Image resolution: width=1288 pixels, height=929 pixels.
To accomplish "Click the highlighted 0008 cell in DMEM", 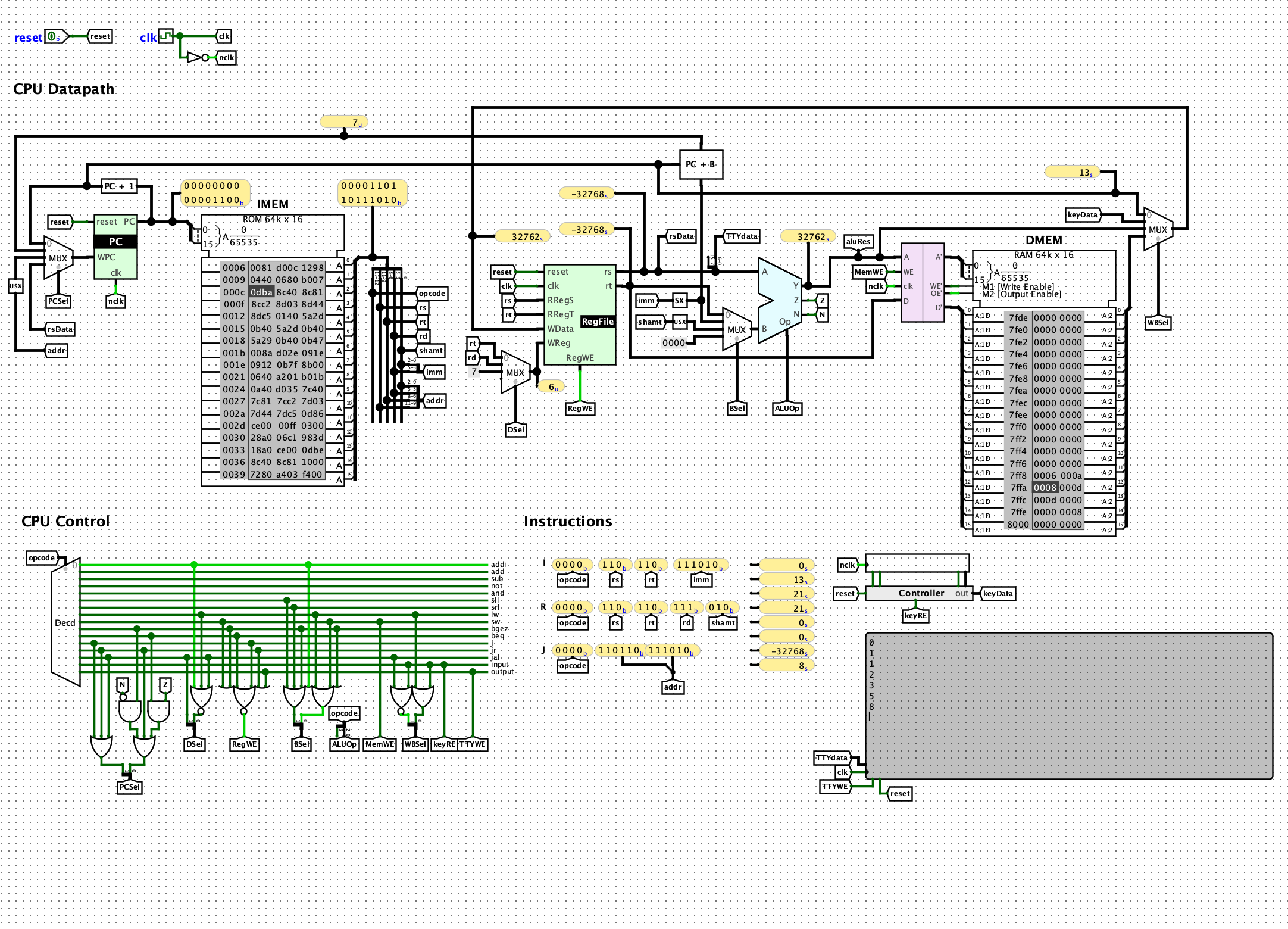I will click(x=1045, y=488).
